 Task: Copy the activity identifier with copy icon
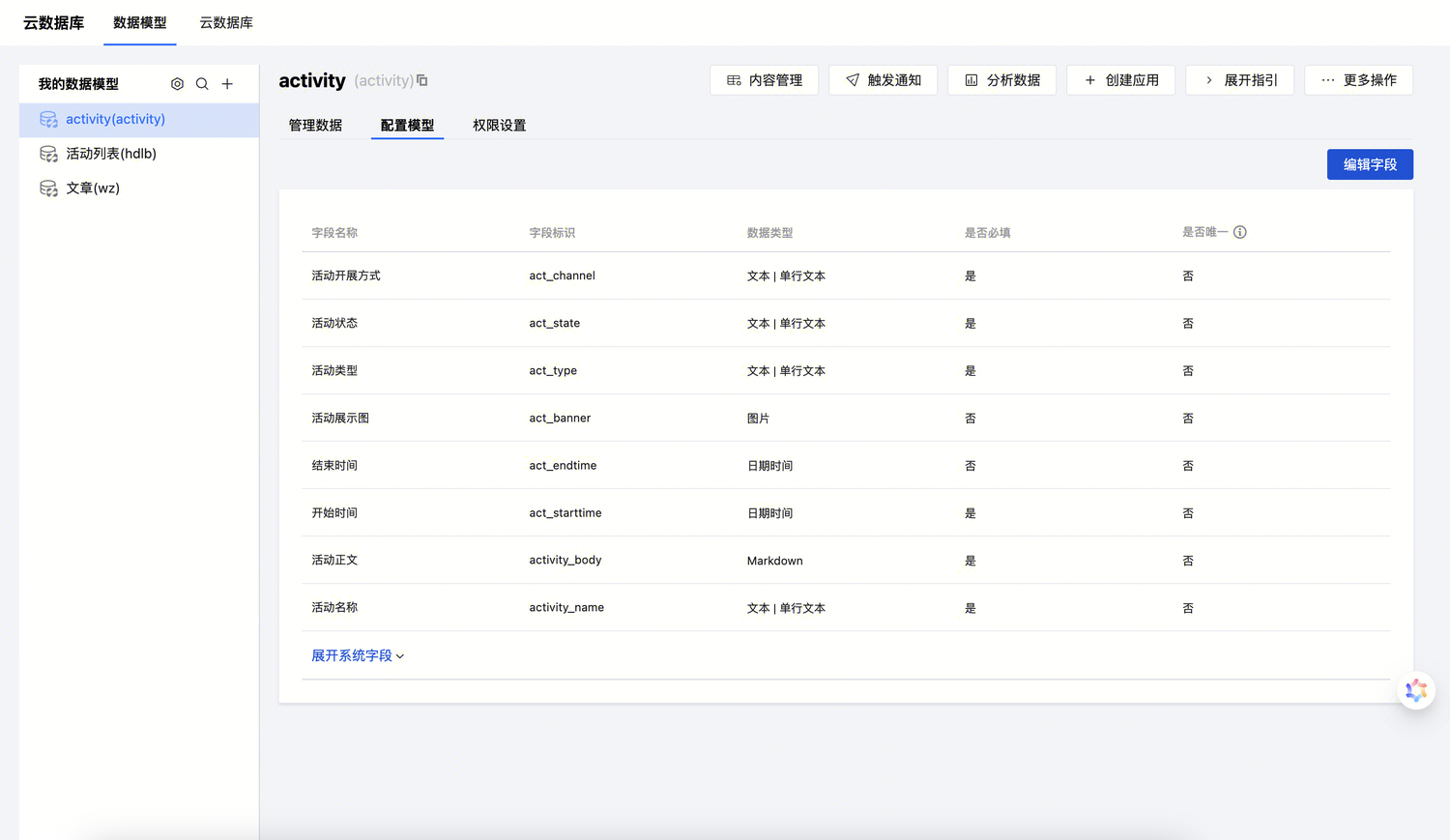(x=422, y=80)
